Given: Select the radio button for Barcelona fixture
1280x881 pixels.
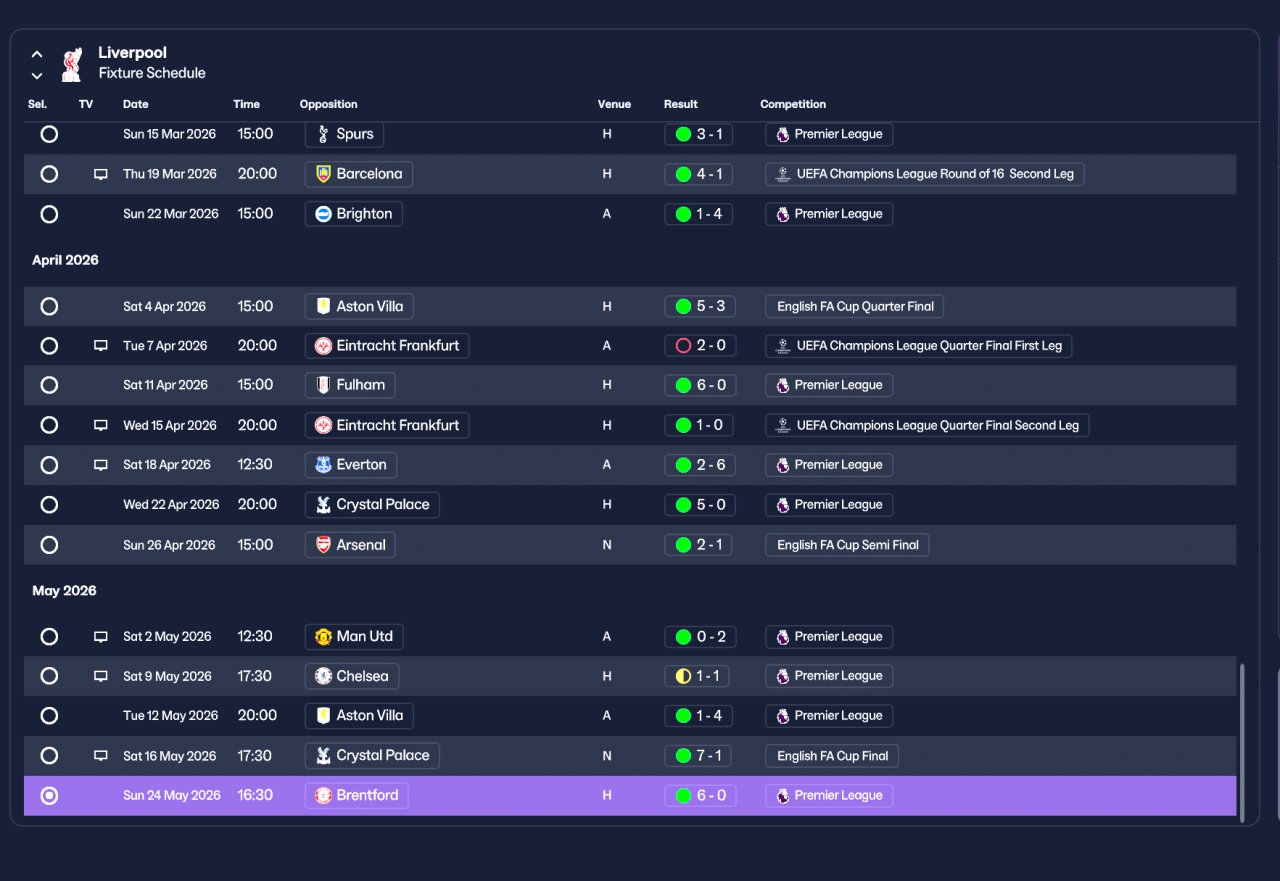Looking at the screenshot, I should point(49,174).
